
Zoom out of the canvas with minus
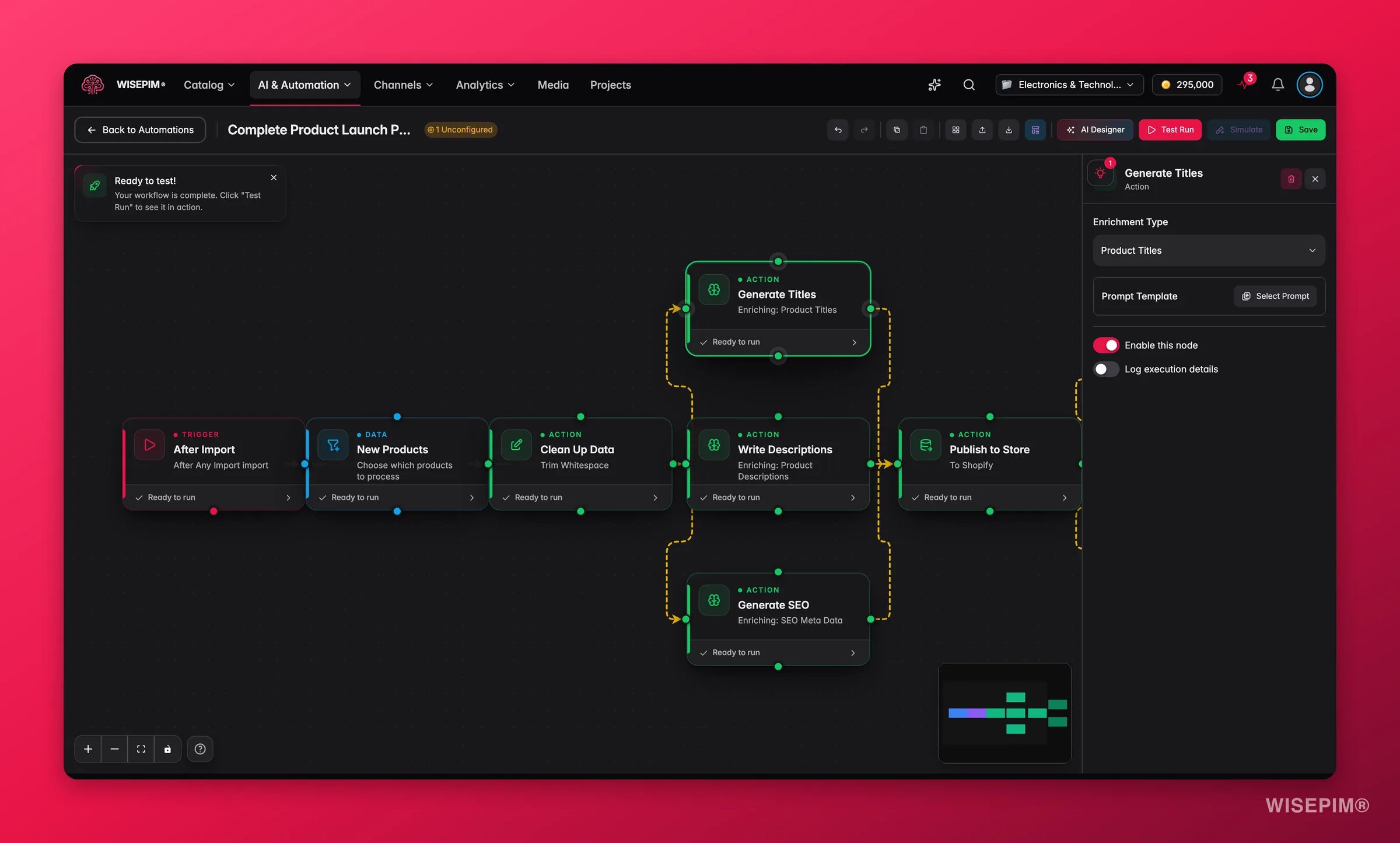[114, 749]
